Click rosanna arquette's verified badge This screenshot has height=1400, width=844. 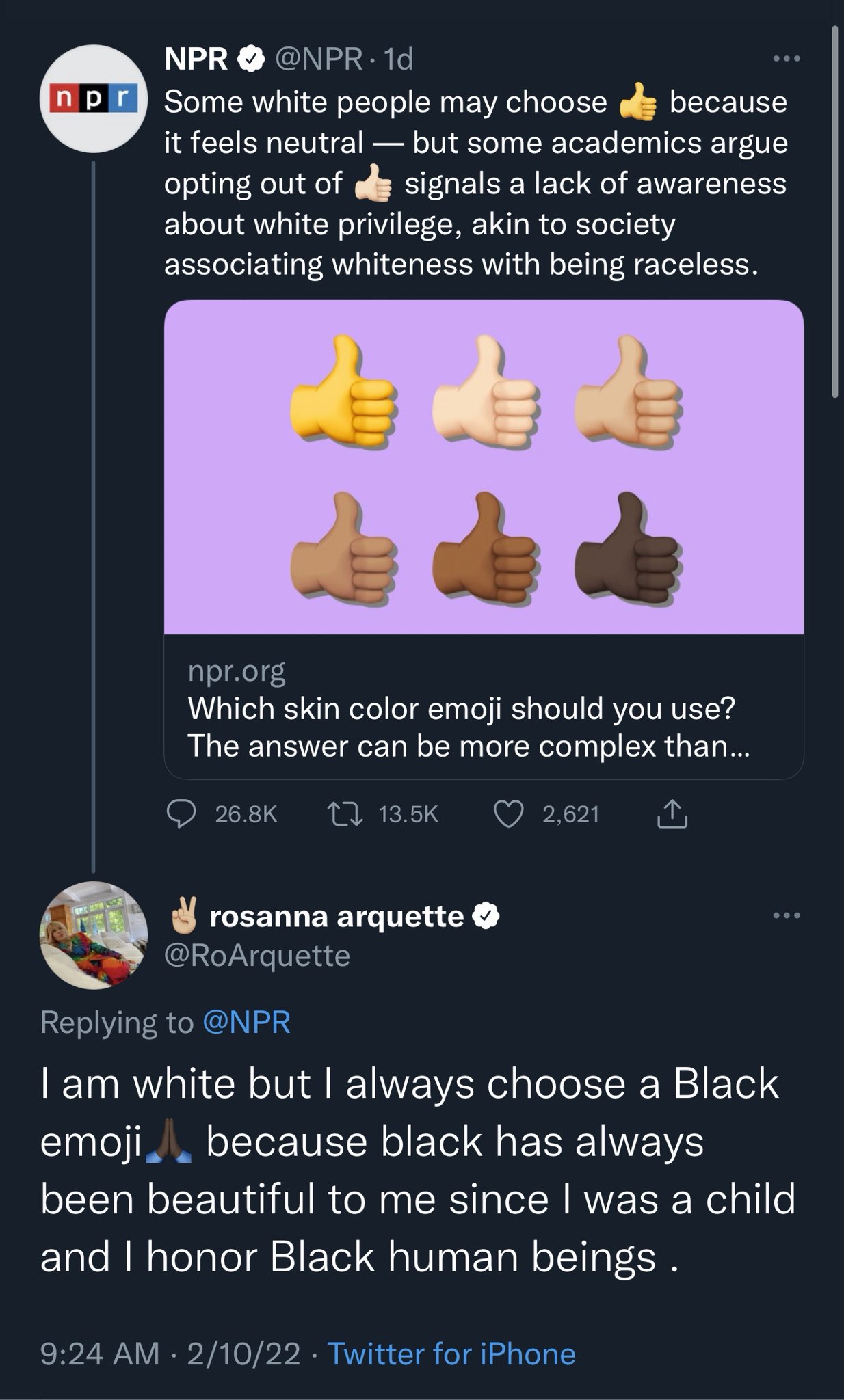coord(486,916)
